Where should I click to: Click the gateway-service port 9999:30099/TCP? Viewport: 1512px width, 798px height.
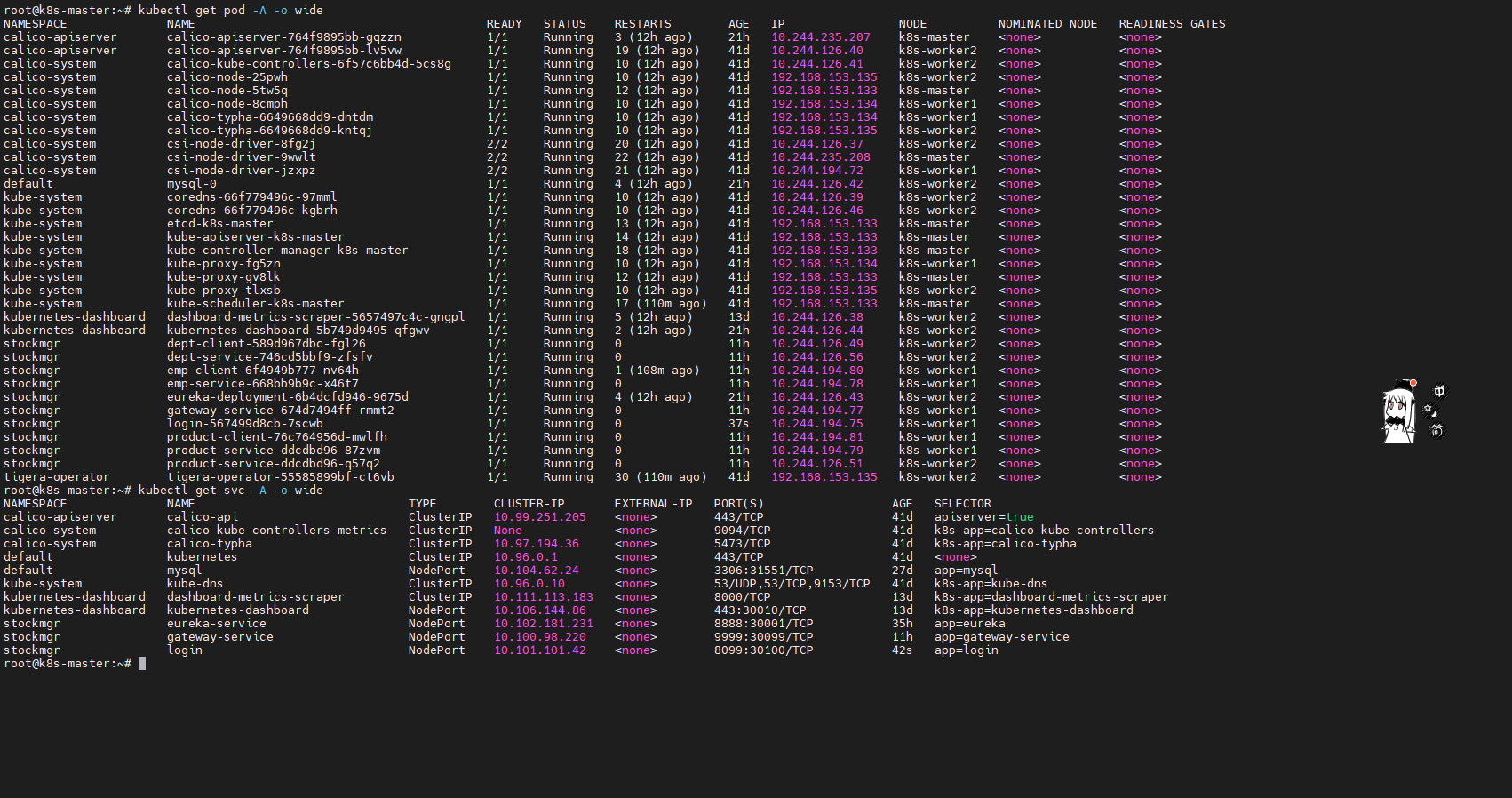click(763, 637)
